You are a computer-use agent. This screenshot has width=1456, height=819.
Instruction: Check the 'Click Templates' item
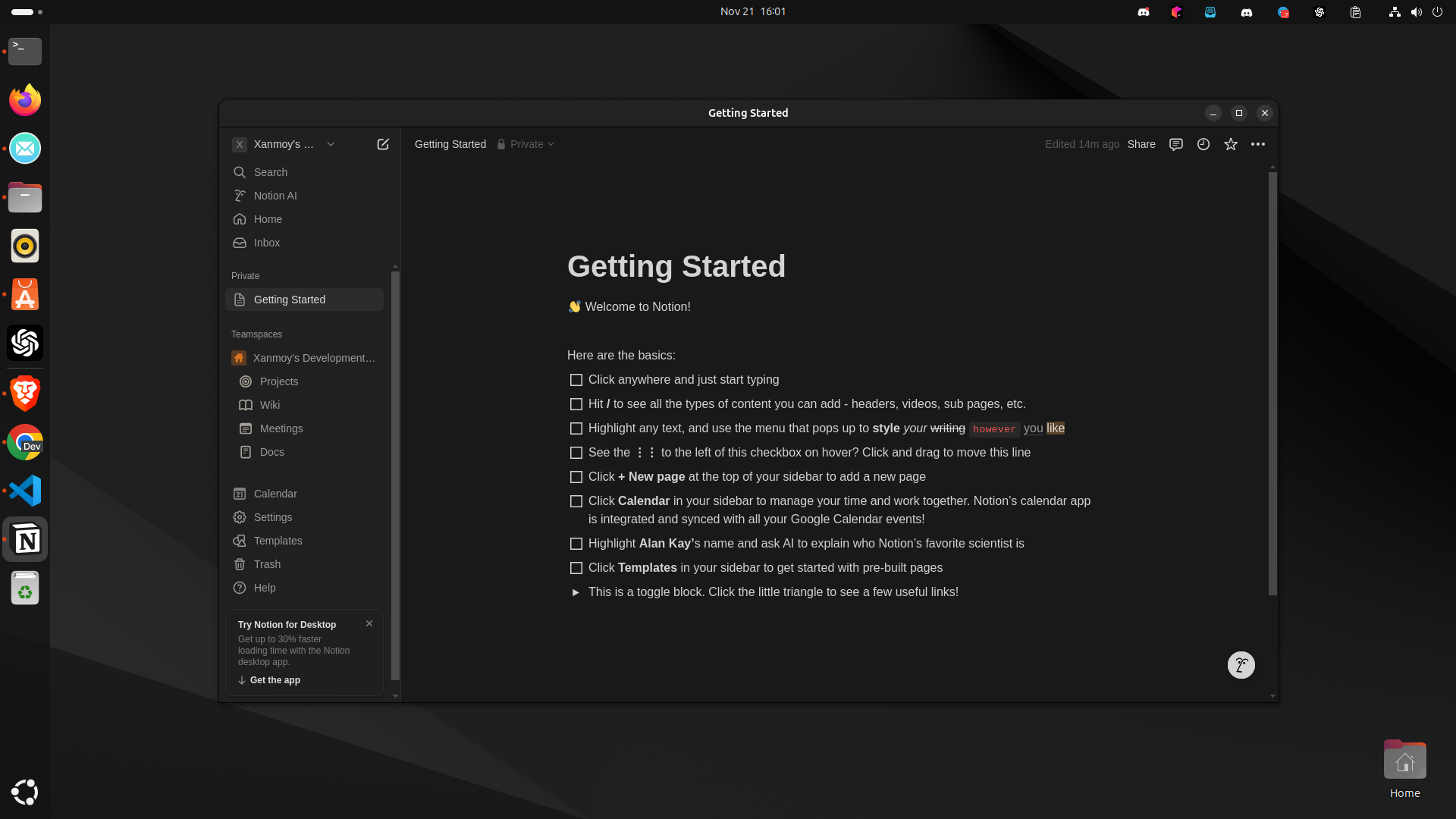[576, 568]
